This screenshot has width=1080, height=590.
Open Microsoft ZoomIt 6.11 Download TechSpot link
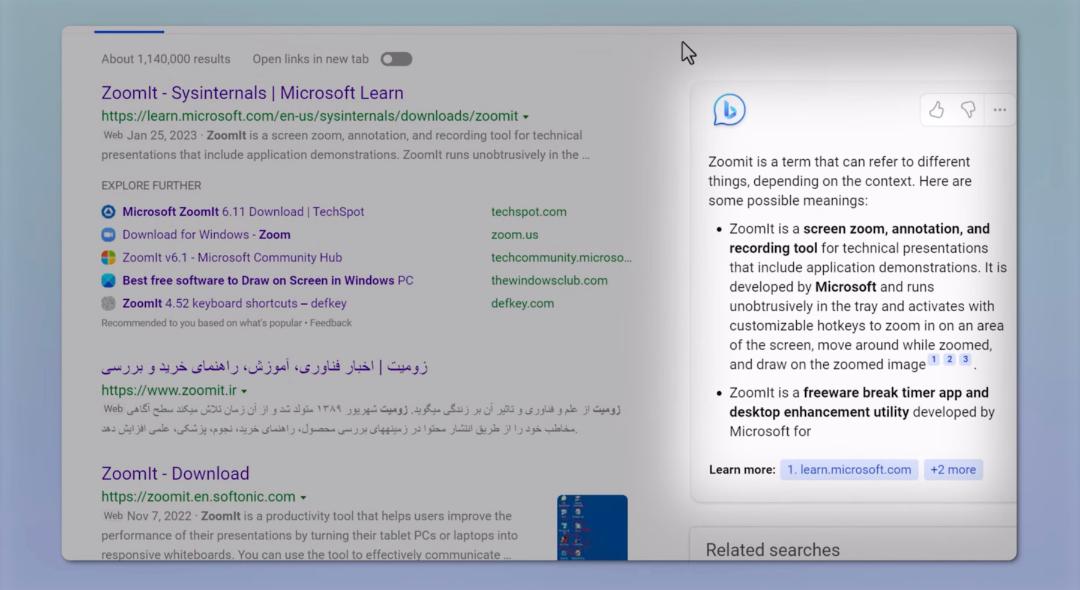click(x=243, y=211)
